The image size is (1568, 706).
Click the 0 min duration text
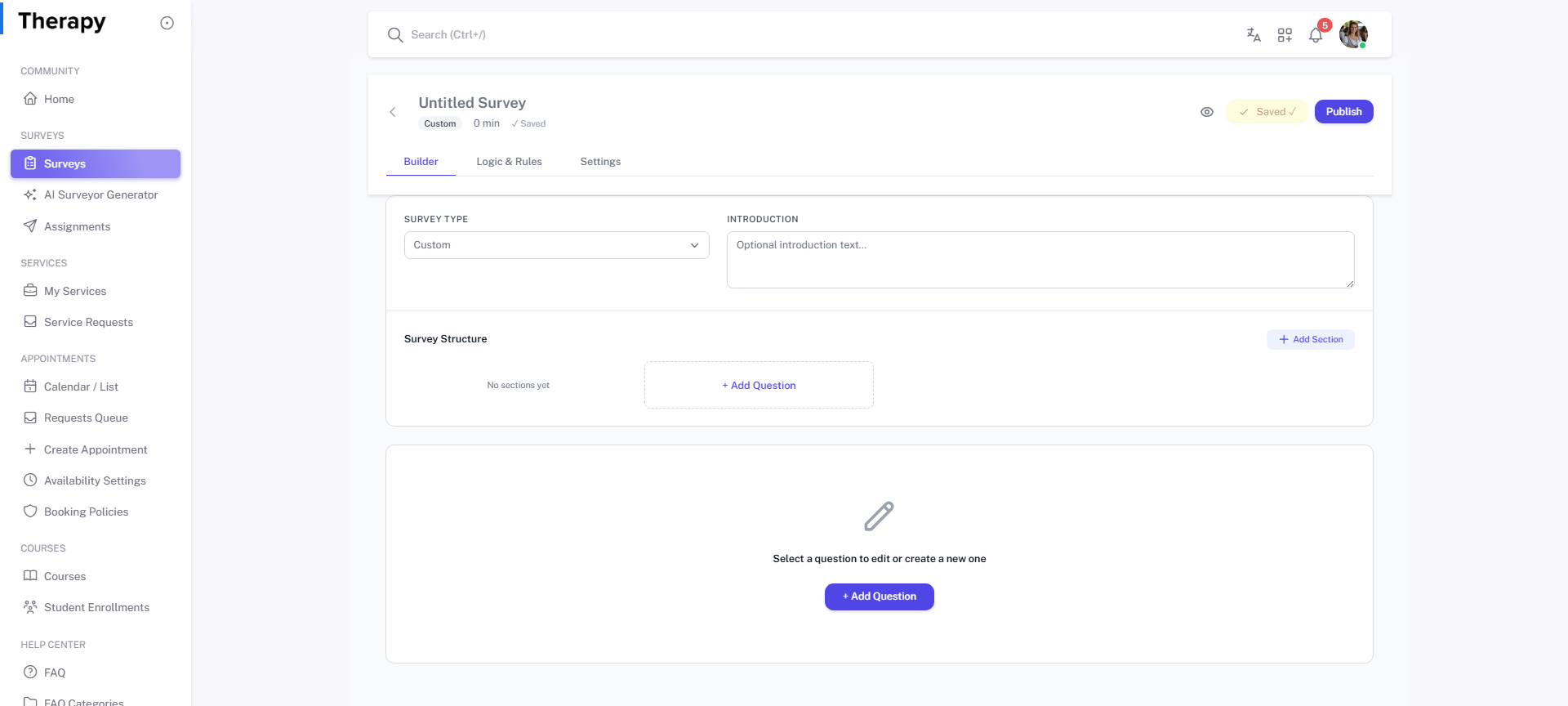(487, 123)
